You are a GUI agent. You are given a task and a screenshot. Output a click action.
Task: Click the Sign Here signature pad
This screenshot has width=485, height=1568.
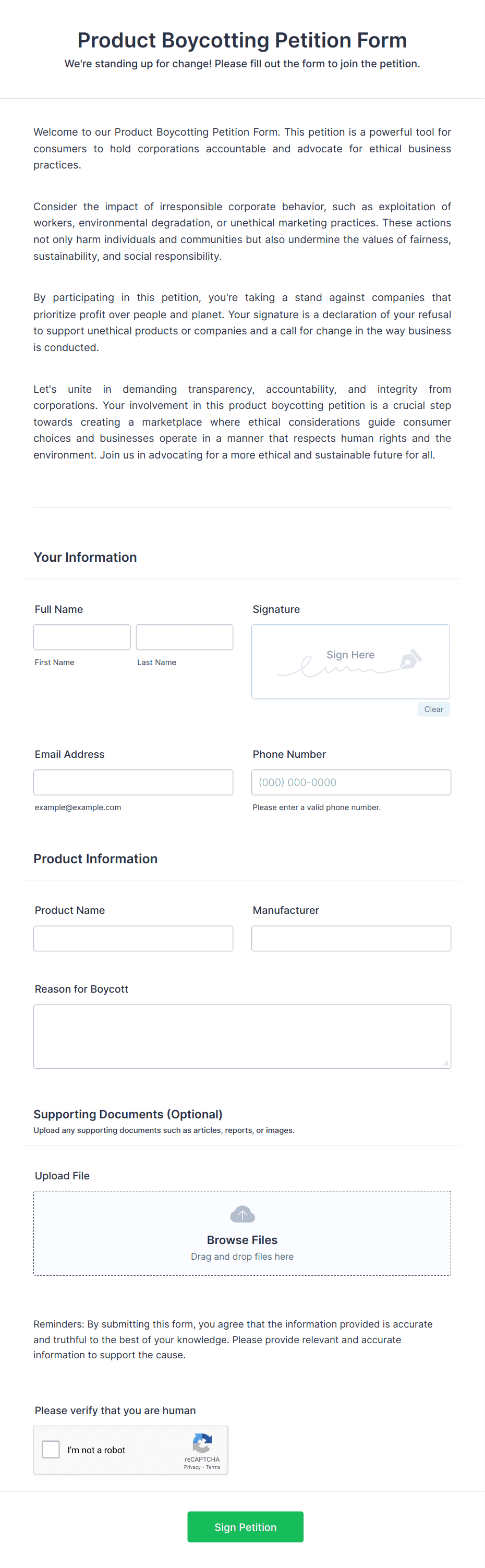coord(350,661)
